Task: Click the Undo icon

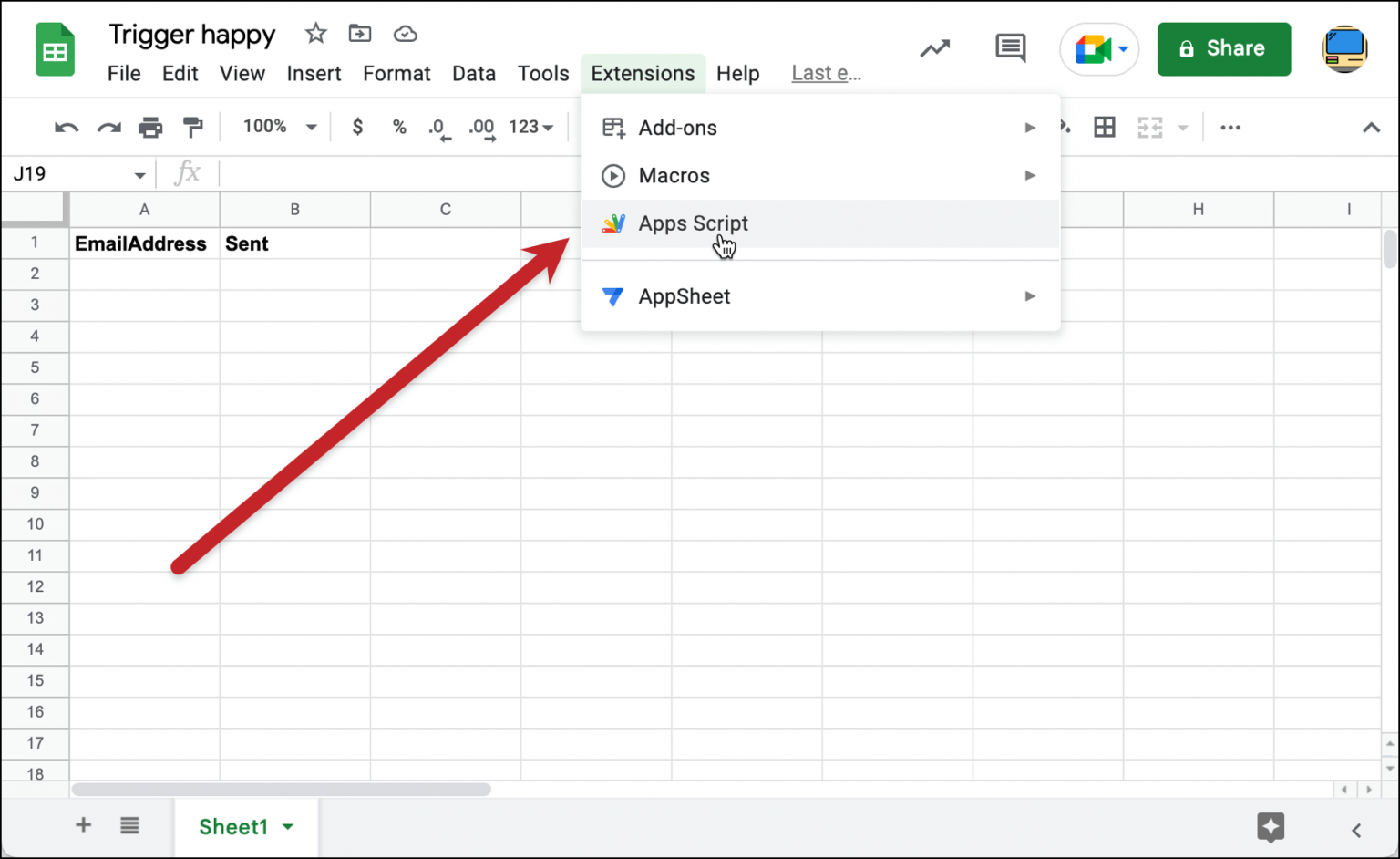Action: pyautogui.click(x=65, y=127)
